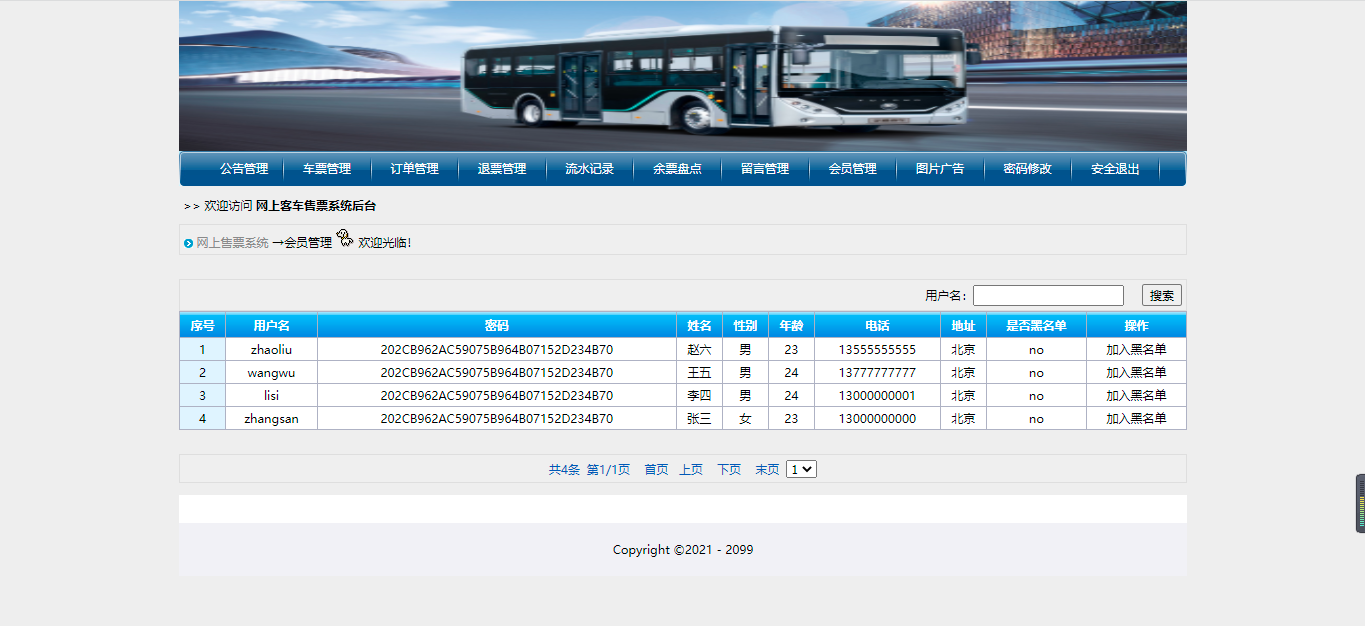Go to 订单管理 in navigation bar
This screenshot has height=626, width=1365.
point(414,169)
